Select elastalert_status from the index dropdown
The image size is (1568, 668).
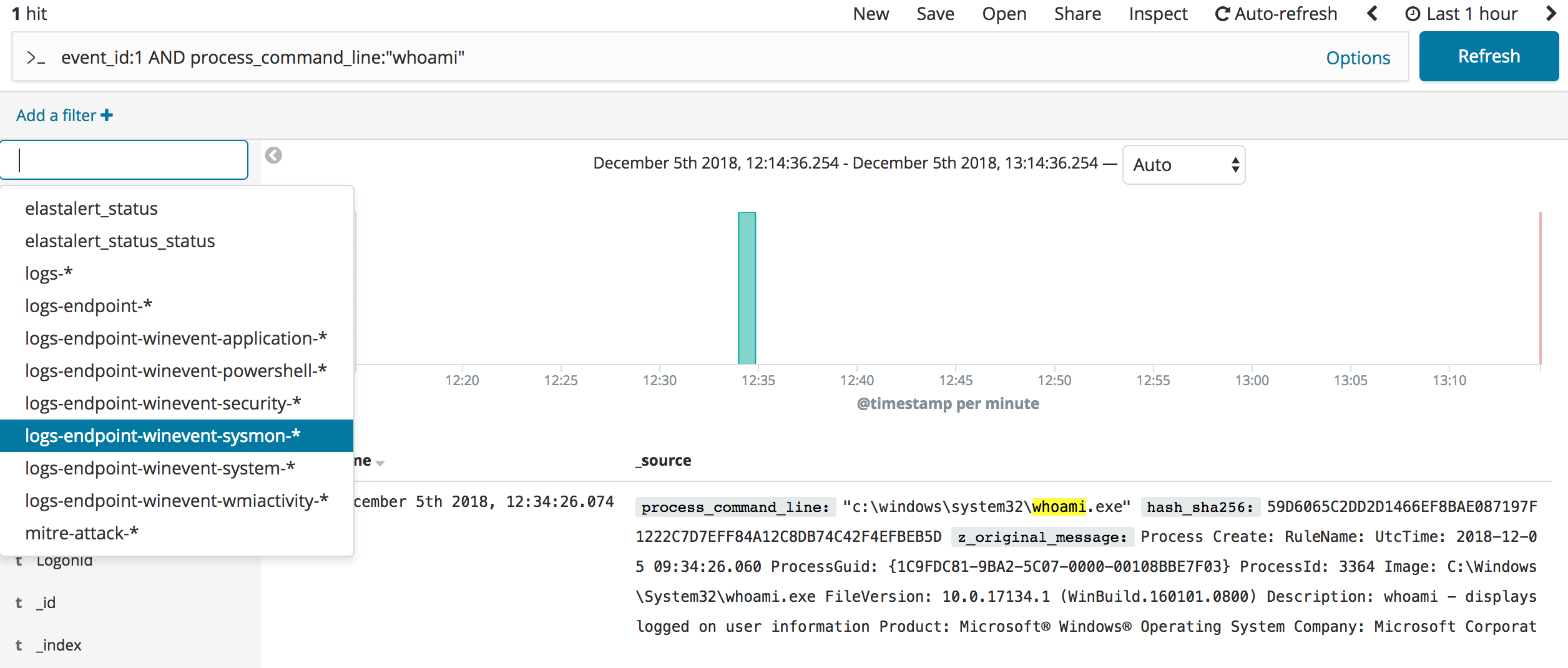coord(91,208)
